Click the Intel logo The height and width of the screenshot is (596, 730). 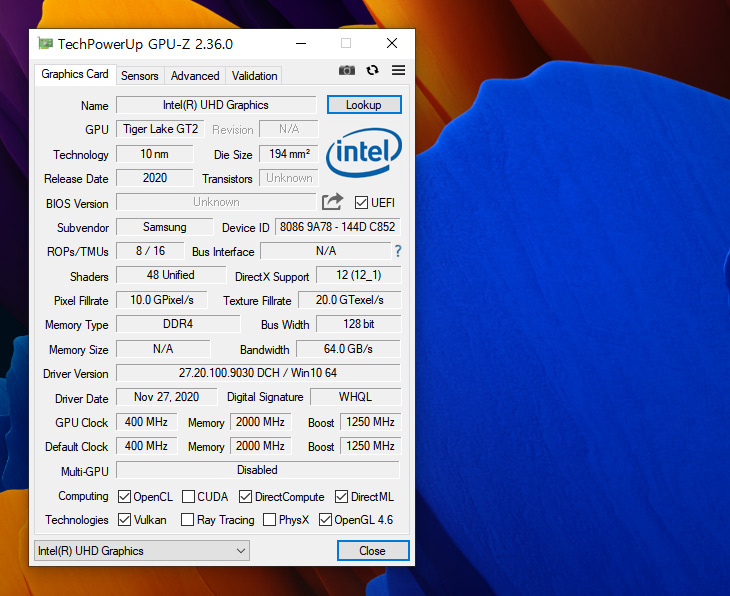coord(363,152)
